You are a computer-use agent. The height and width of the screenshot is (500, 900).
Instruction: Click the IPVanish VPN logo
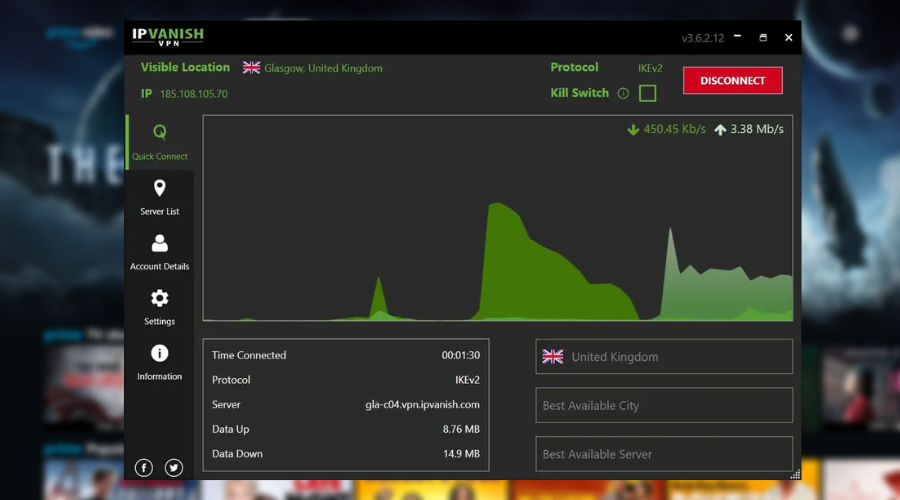click(x=168, y=37)
